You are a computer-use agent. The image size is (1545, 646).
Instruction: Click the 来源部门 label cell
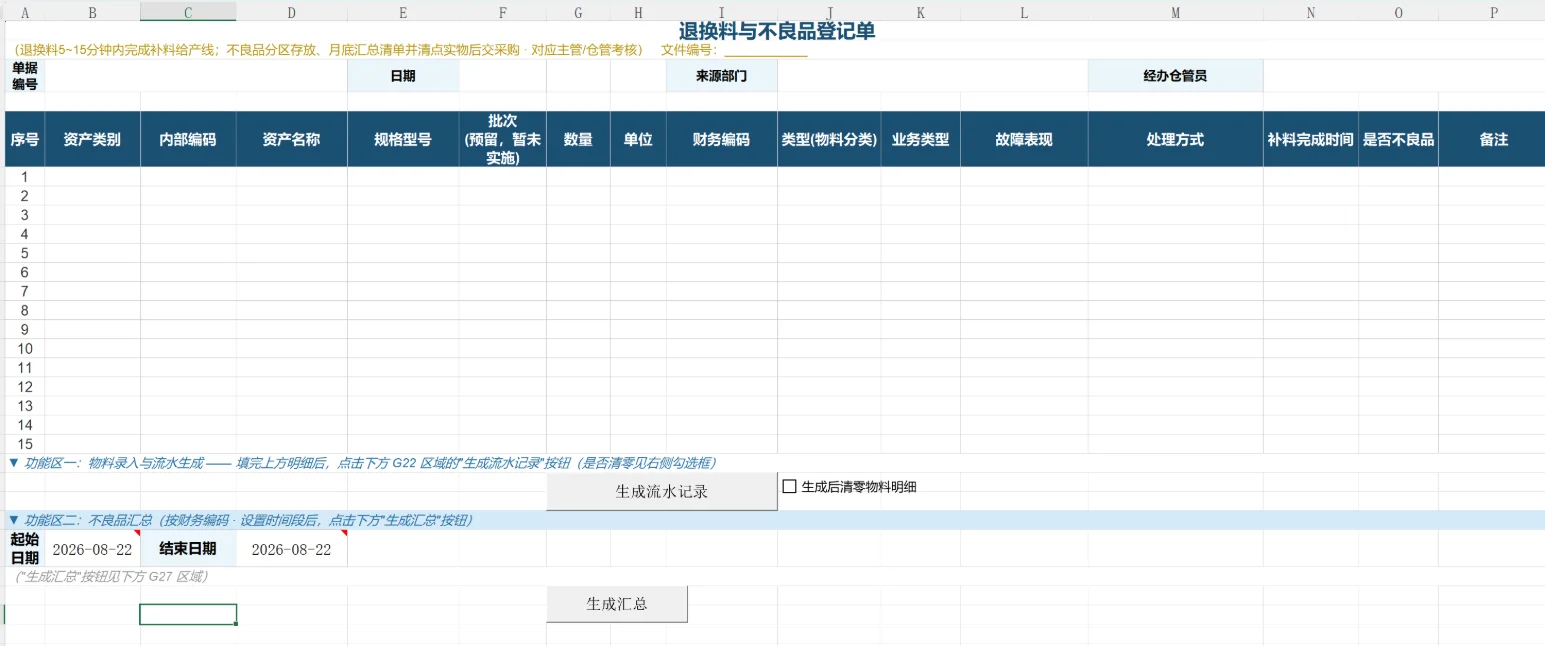click(721, 76)
